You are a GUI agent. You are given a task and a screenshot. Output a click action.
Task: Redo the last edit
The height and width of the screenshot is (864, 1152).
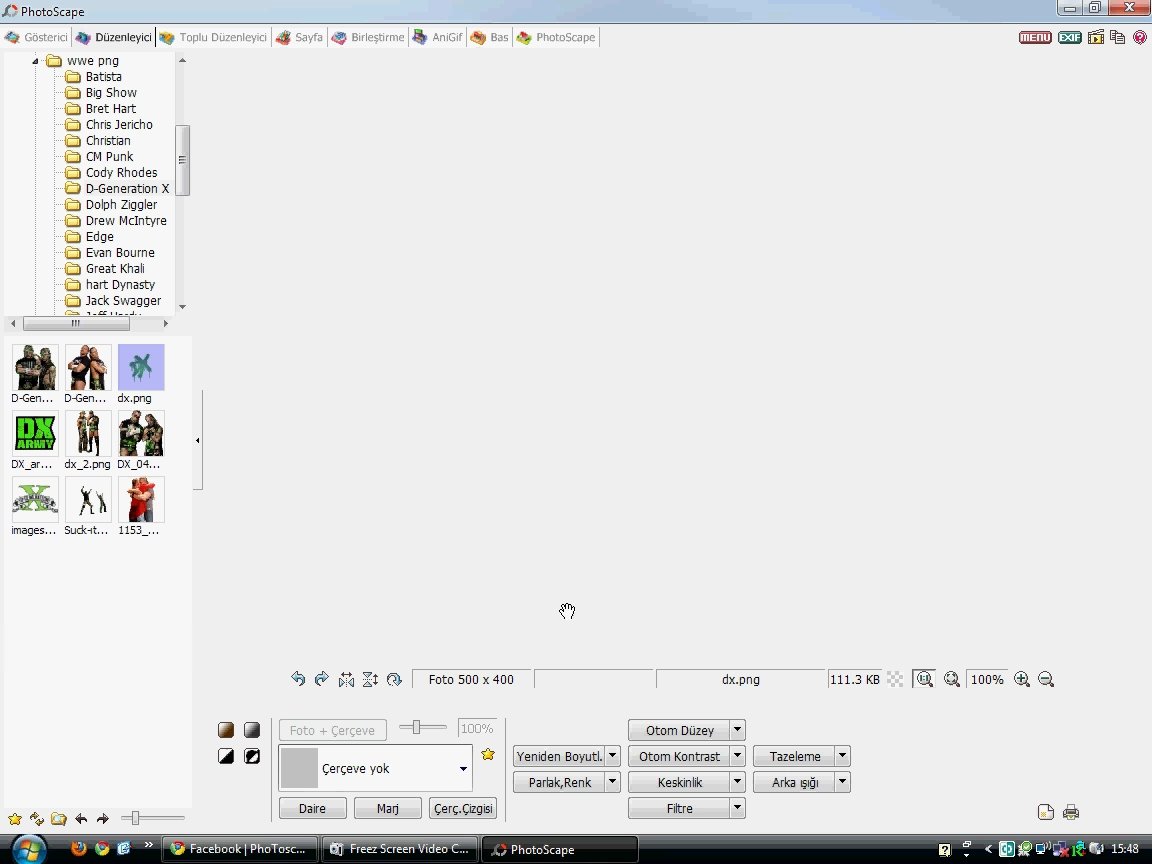click(322, 679)
